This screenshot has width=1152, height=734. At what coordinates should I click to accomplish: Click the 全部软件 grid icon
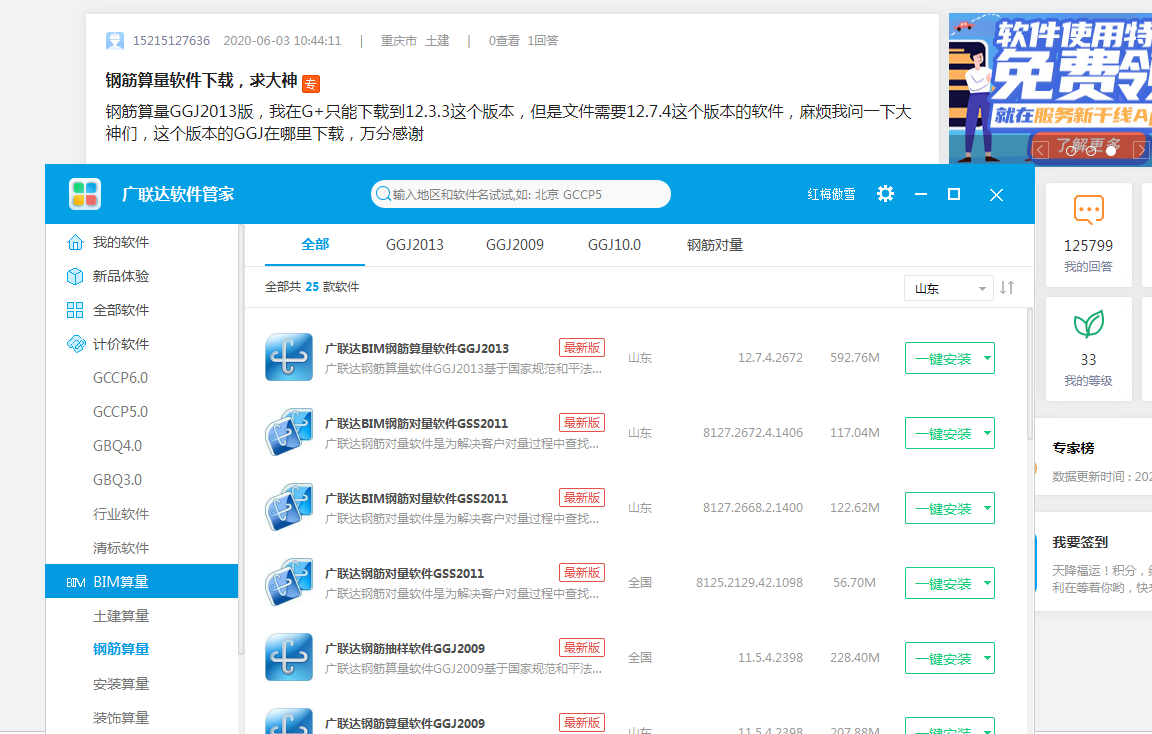(75, 310)
